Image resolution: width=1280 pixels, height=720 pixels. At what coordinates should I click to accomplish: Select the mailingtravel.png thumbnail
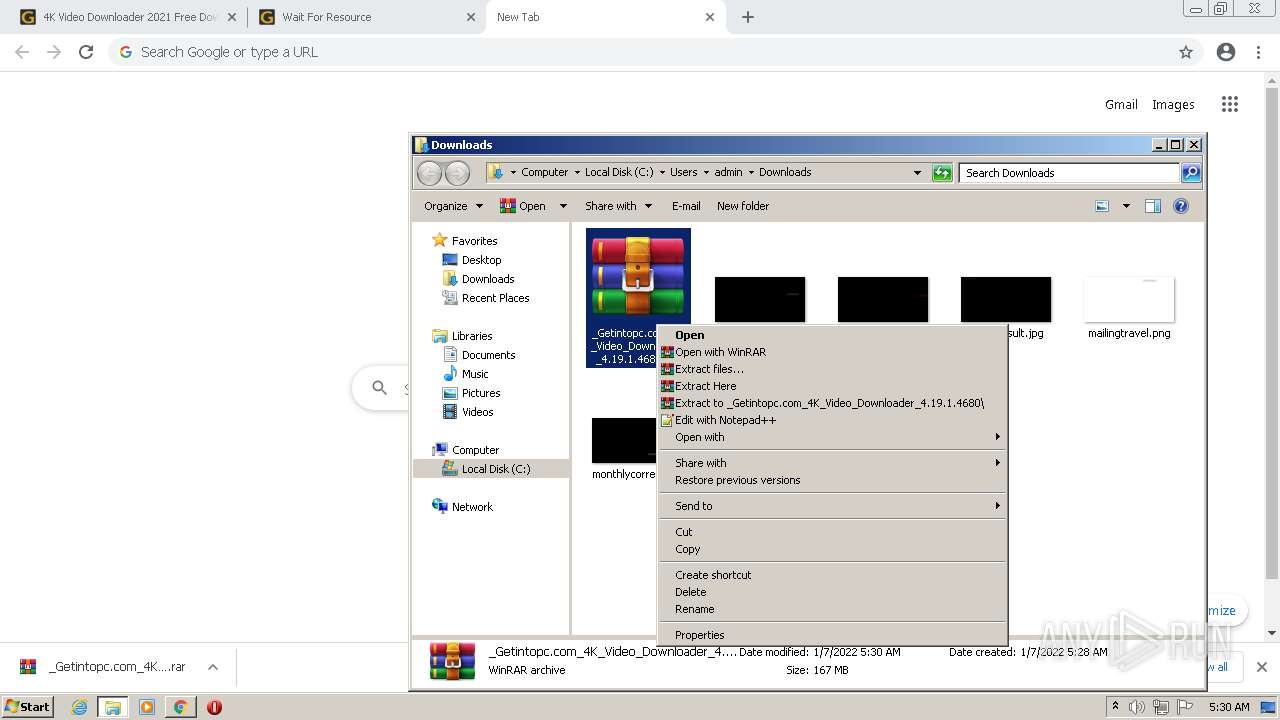pos(1129,300)
